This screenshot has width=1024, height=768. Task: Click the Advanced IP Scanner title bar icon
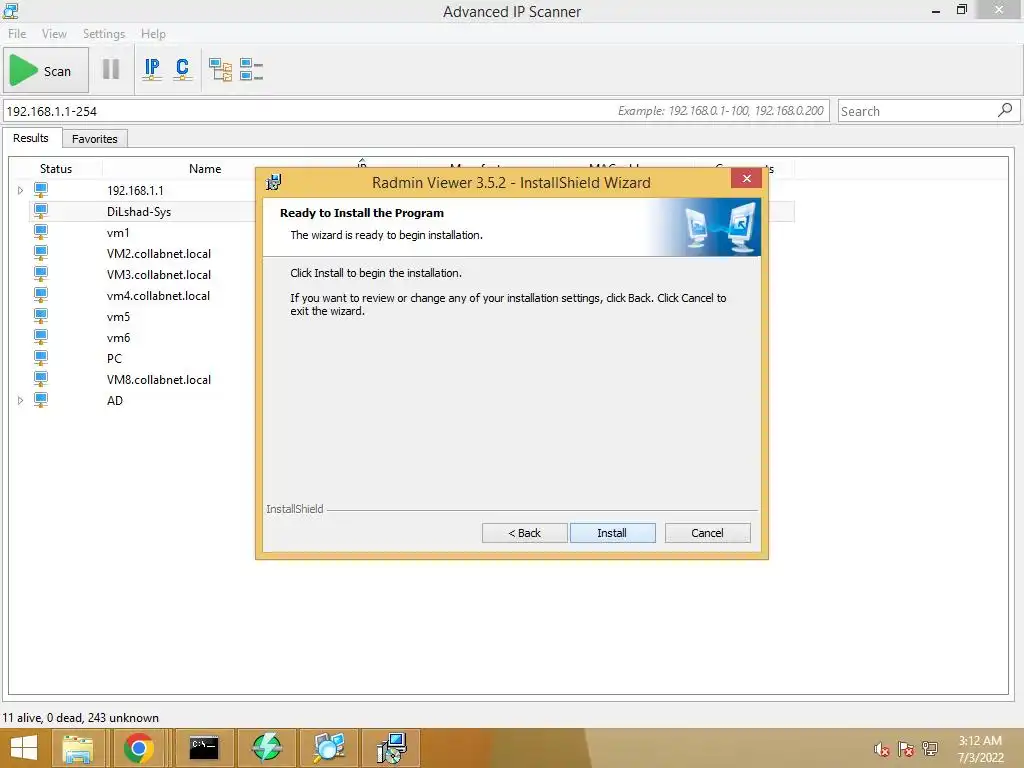[x=10, y=10]
